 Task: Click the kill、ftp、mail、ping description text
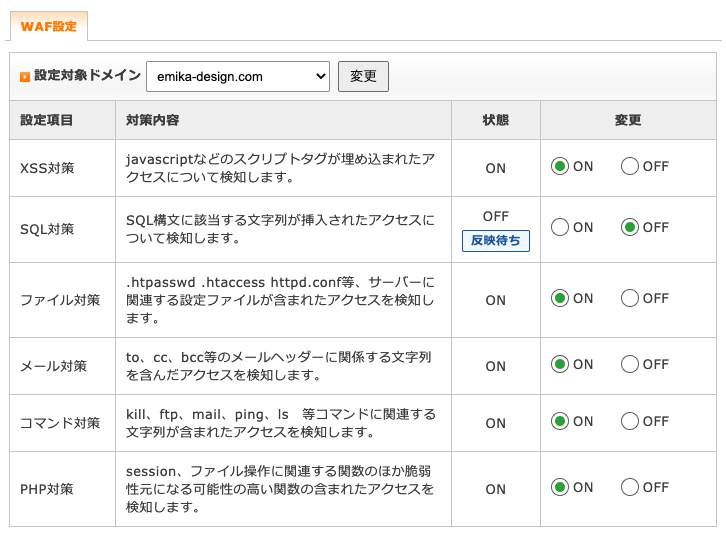[x=281, y=423]
